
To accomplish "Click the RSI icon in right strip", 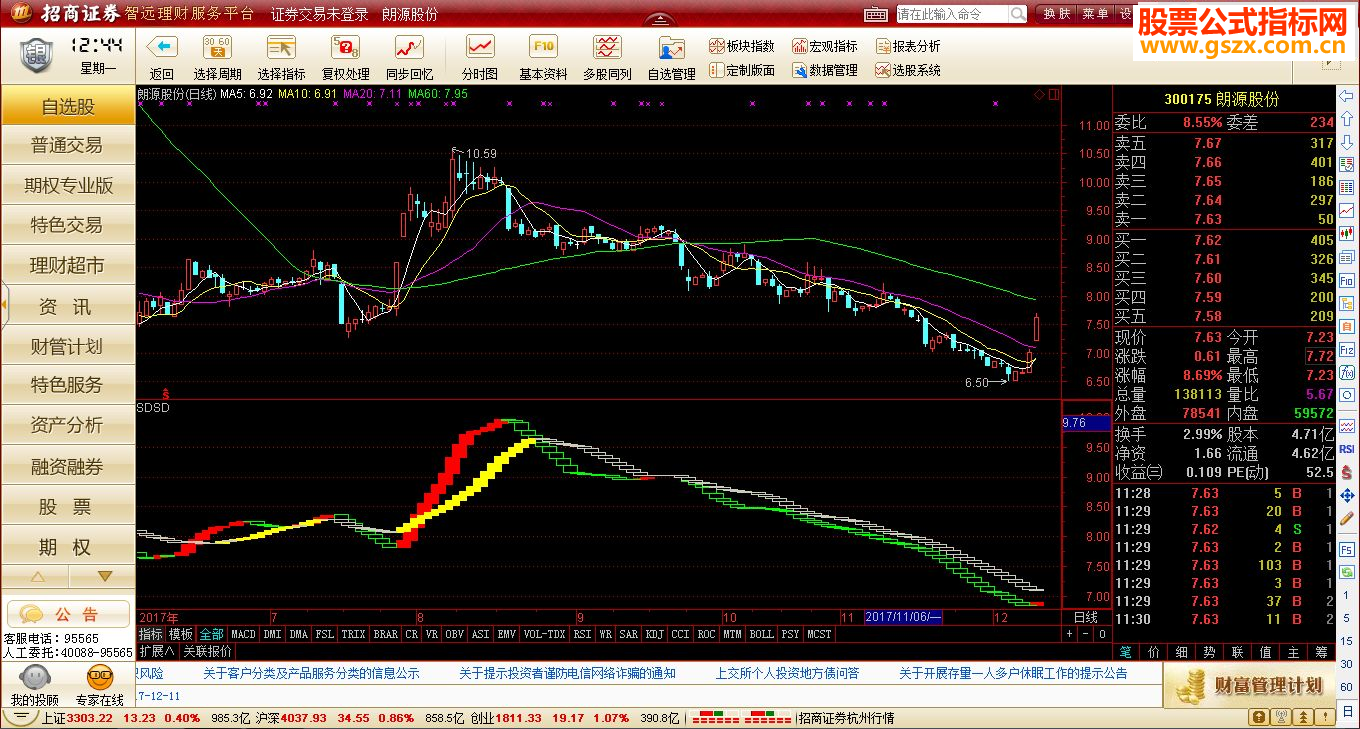I will 1348,450.
